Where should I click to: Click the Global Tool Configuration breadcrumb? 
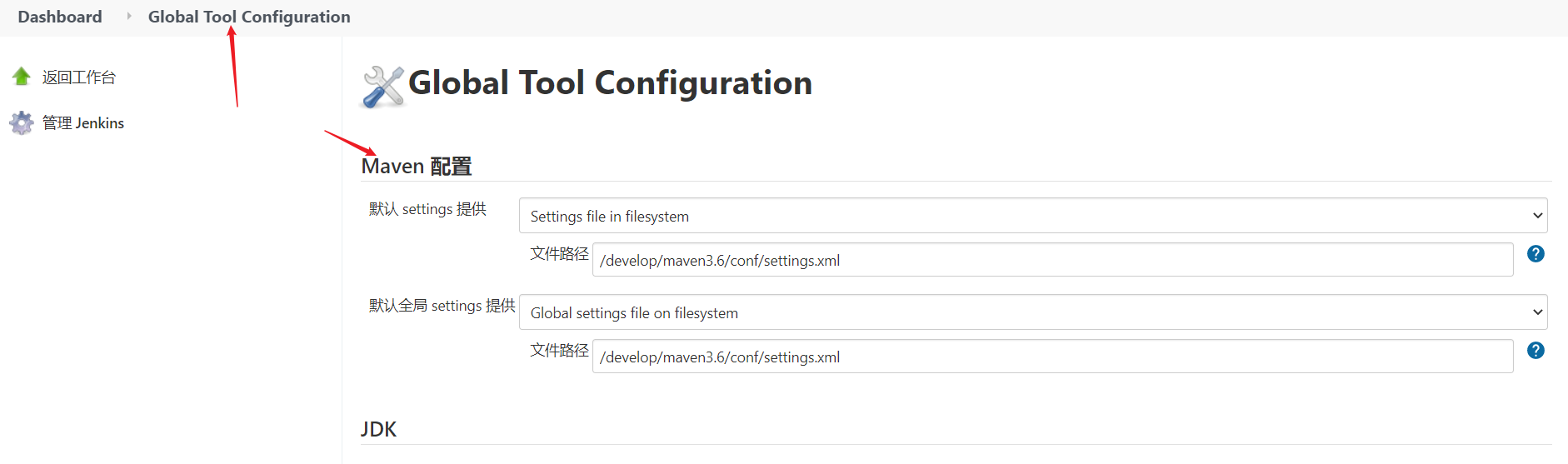[x=249, y=17]
